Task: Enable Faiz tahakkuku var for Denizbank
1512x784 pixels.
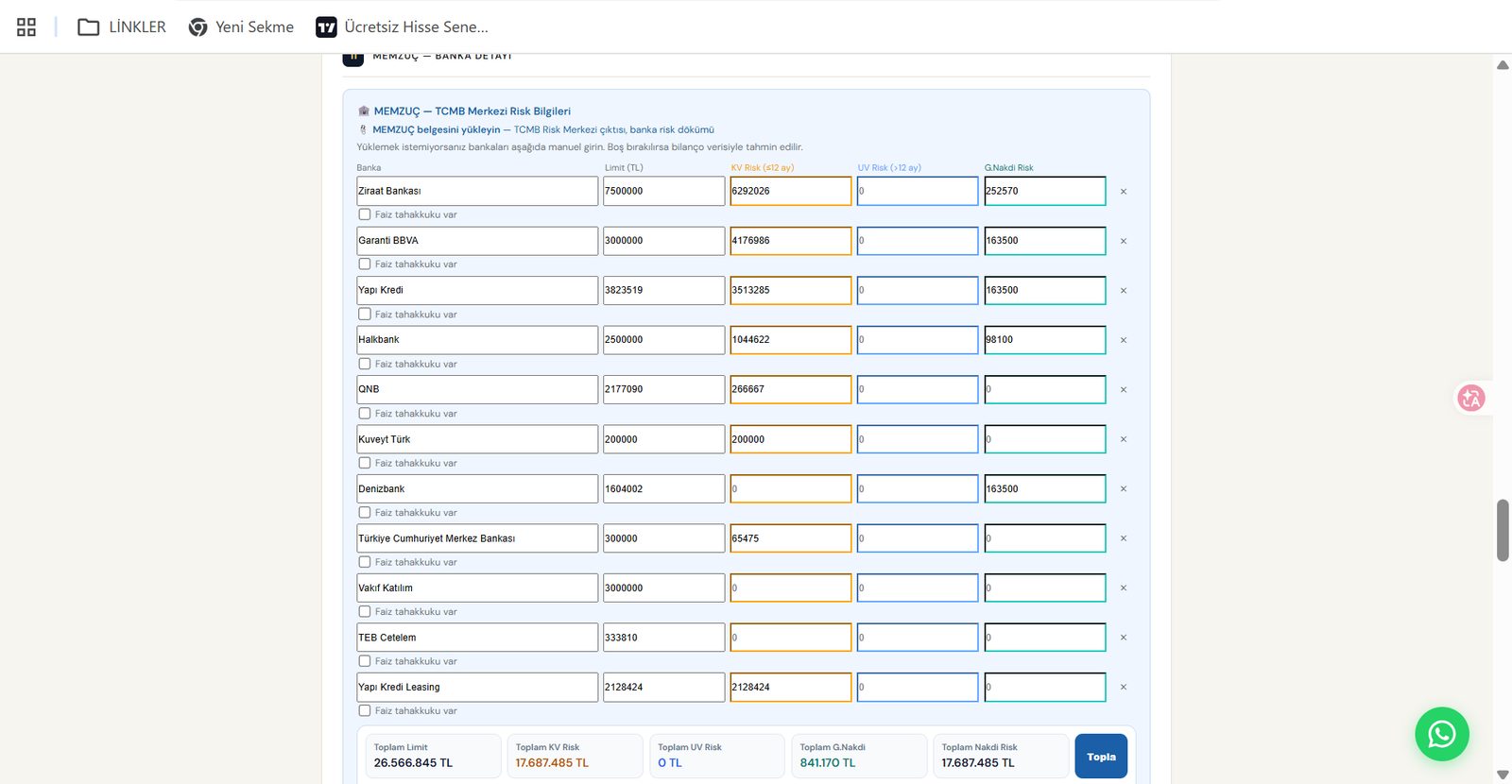Action: coord(365,513)
